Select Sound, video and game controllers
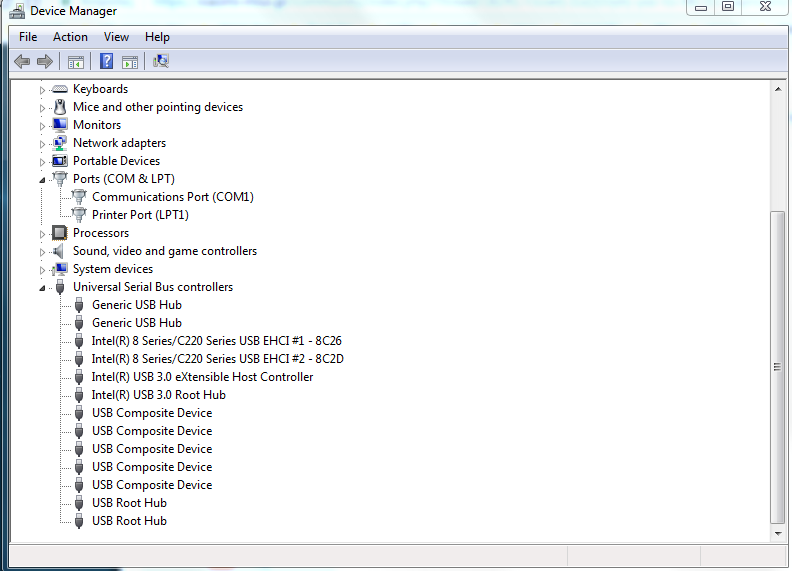The image size is (792, 571). pyautogui.click(x=164, y=251)
